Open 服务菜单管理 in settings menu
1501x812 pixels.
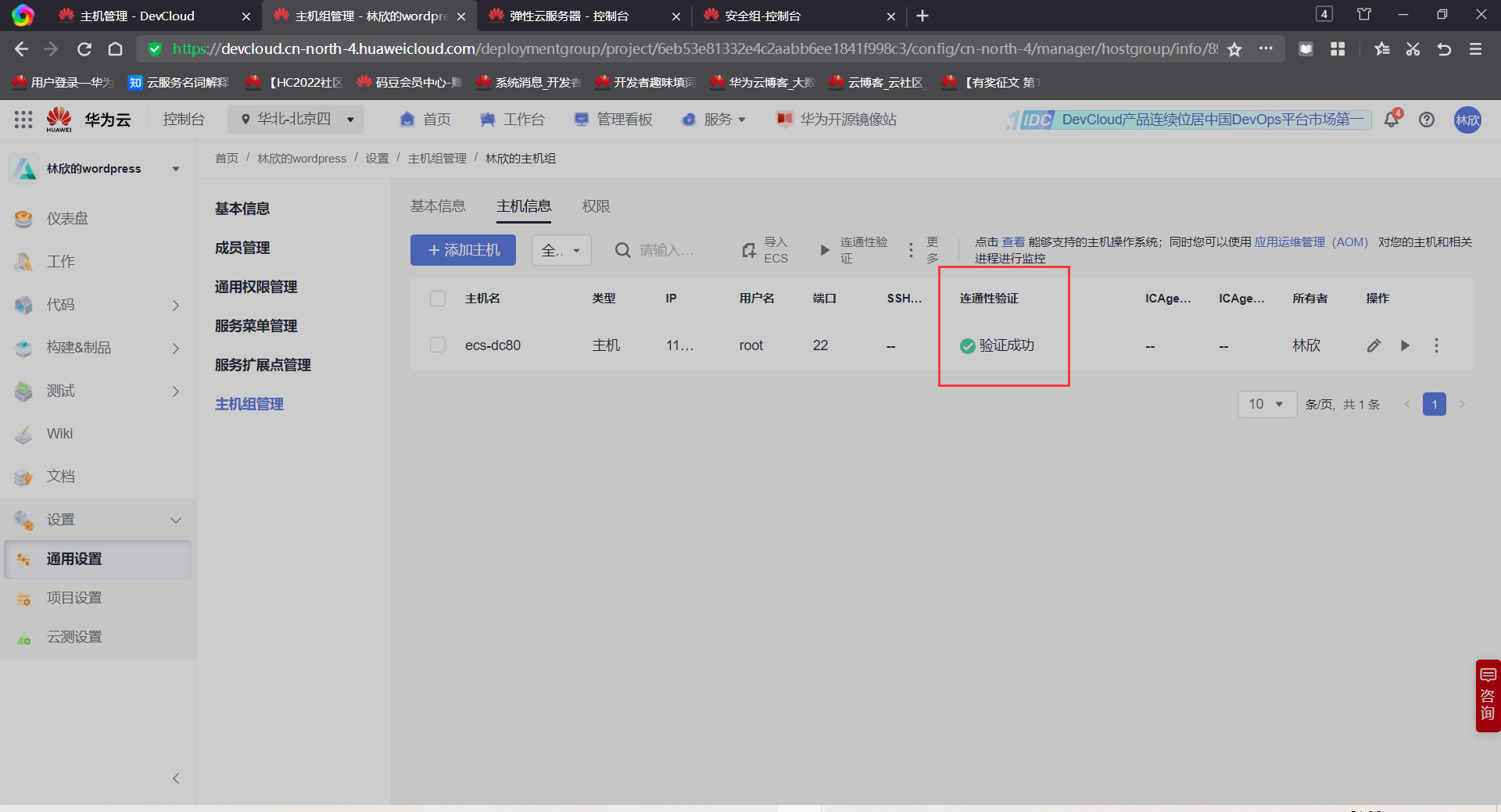(256, 326)
